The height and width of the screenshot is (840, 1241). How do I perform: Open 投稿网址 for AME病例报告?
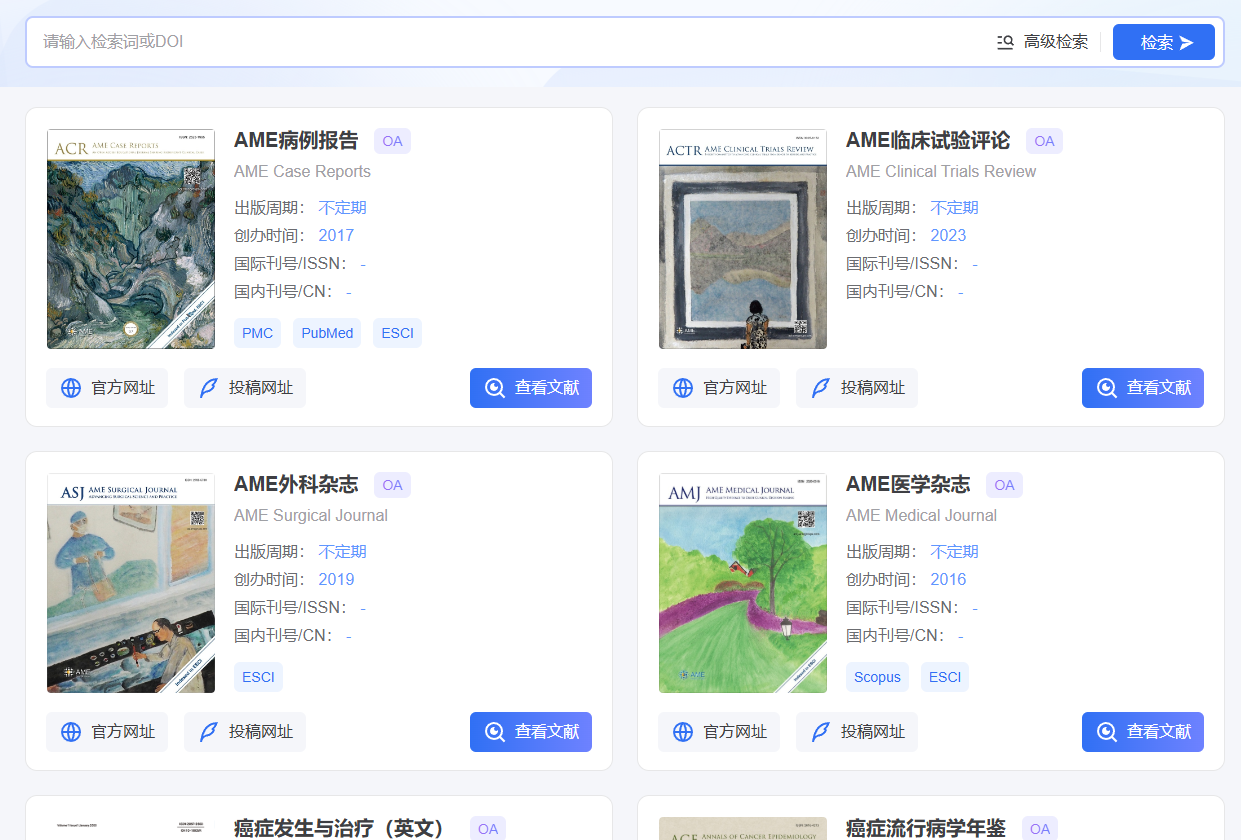click(x=245, y=388)
